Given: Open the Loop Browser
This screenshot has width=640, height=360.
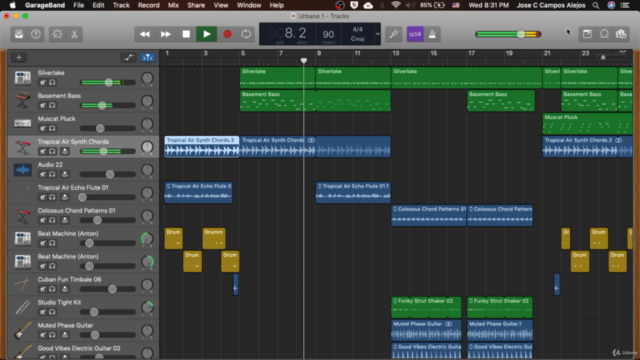Looking at the screenshot, I should pyautogui.click(x=604, y=34).
